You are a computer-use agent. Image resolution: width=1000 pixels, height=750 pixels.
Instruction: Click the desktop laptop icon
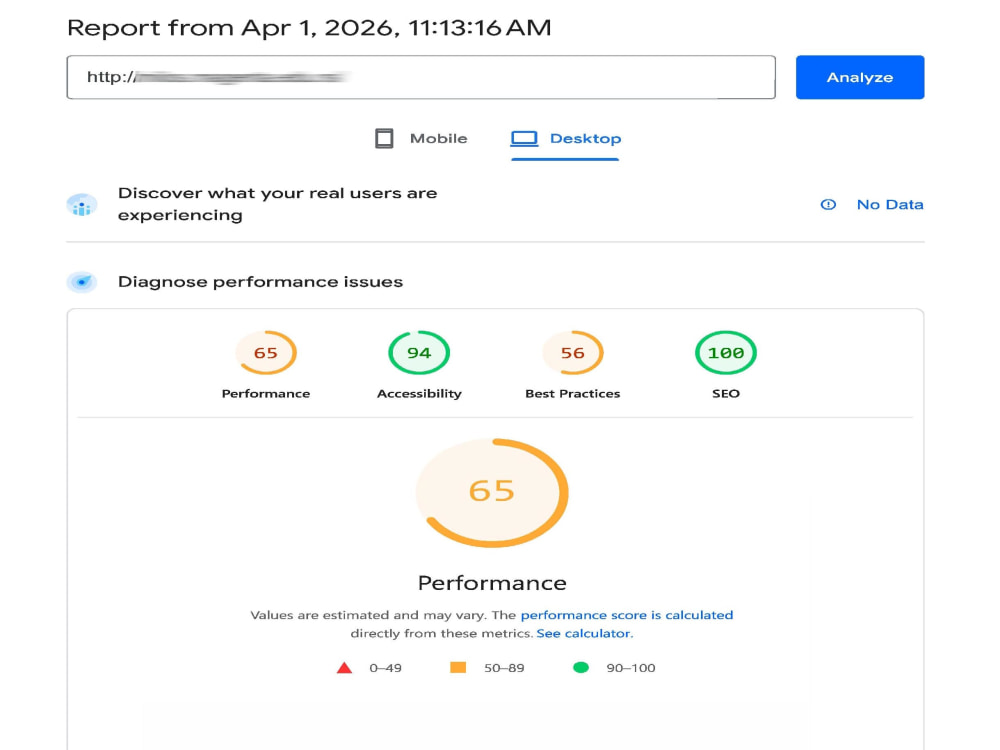[524, 138]
